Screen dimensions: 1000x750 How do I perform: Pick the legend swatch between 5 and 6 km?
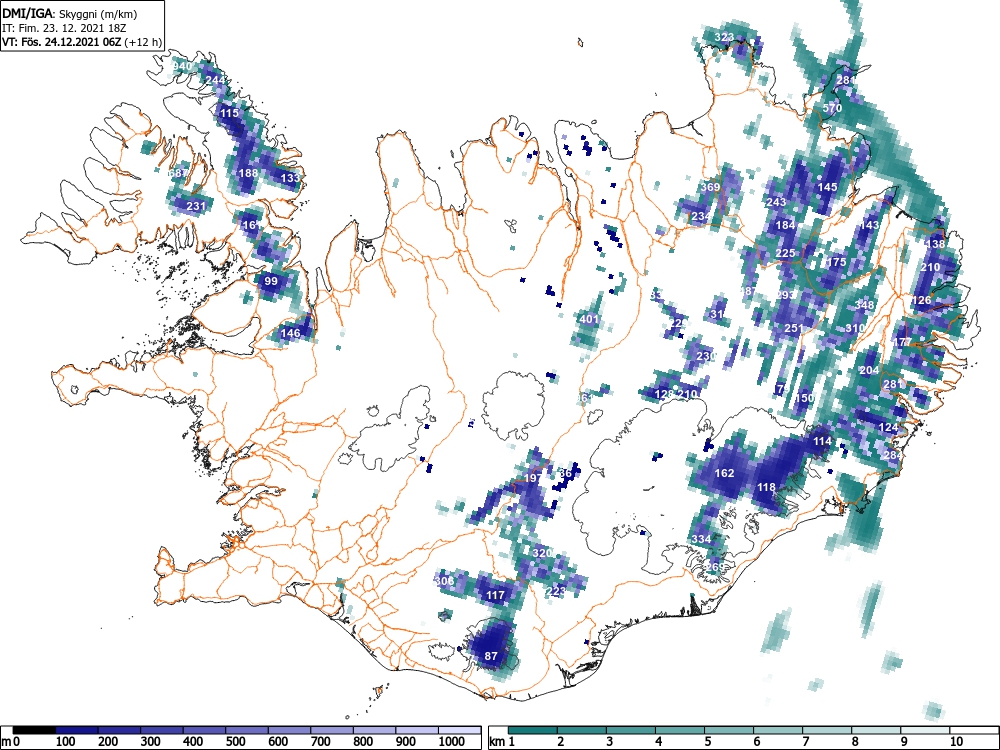point(728,730)
